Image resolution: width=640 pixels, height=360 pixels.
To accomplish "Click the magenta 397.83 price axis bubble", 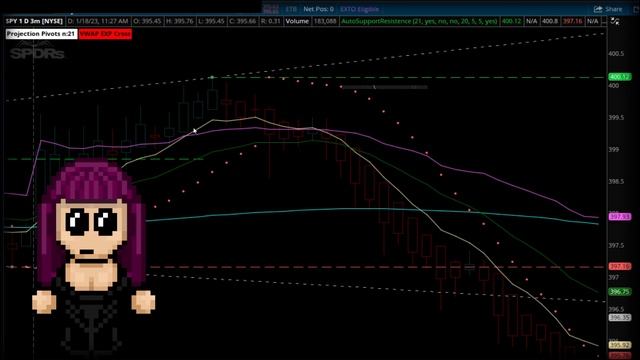I will [620, 217].
